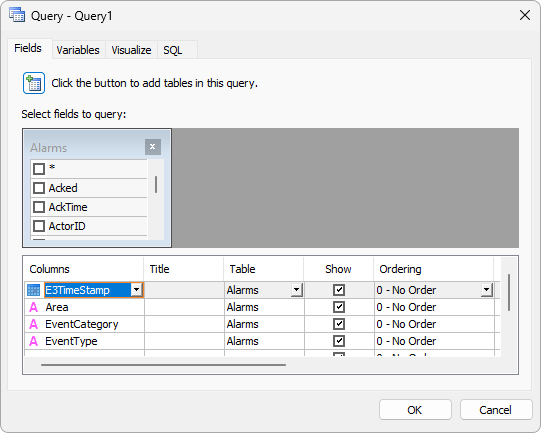Click Table cell Alarms in EventType row
The image size is (541, 433).
tap(264, 341)
